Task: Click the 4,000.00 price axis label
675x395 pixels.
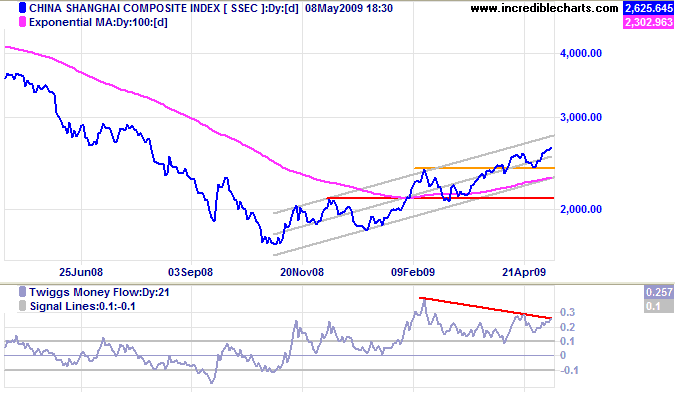Action: pos(581,53)
